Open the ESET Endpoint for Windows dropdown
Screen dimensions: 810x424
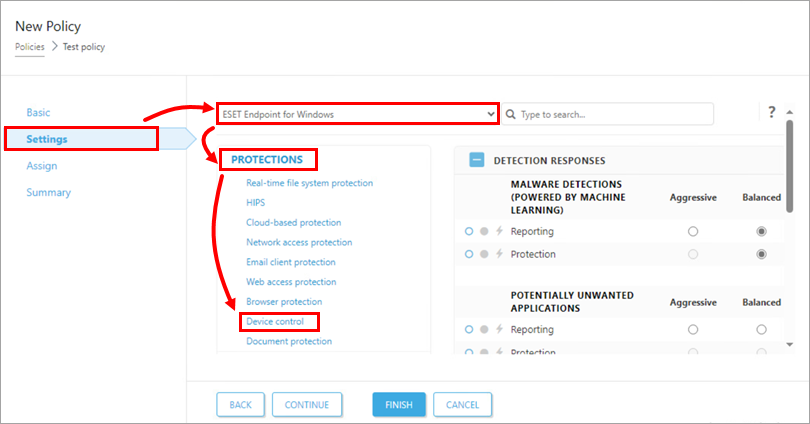pyautogui.click(x=357, y=114)
